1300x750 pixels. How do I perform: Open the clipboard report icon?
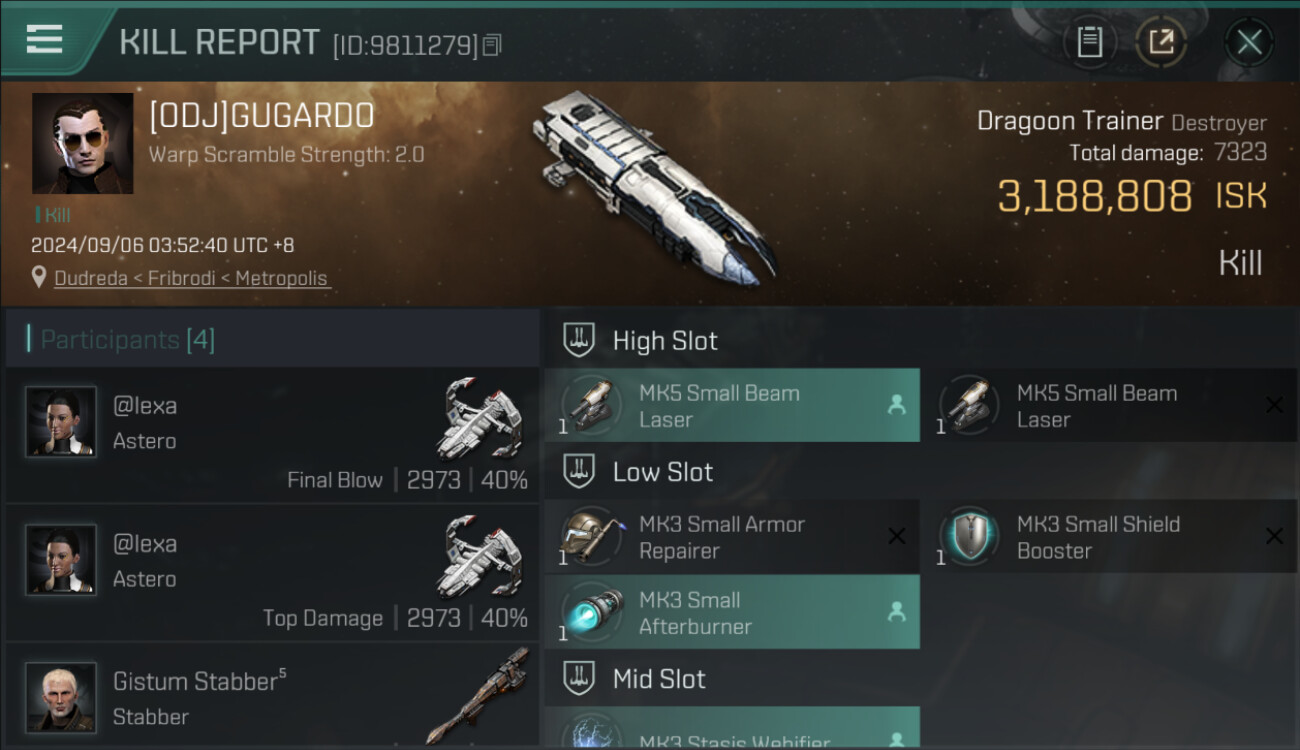click(x=1089, y=42)
